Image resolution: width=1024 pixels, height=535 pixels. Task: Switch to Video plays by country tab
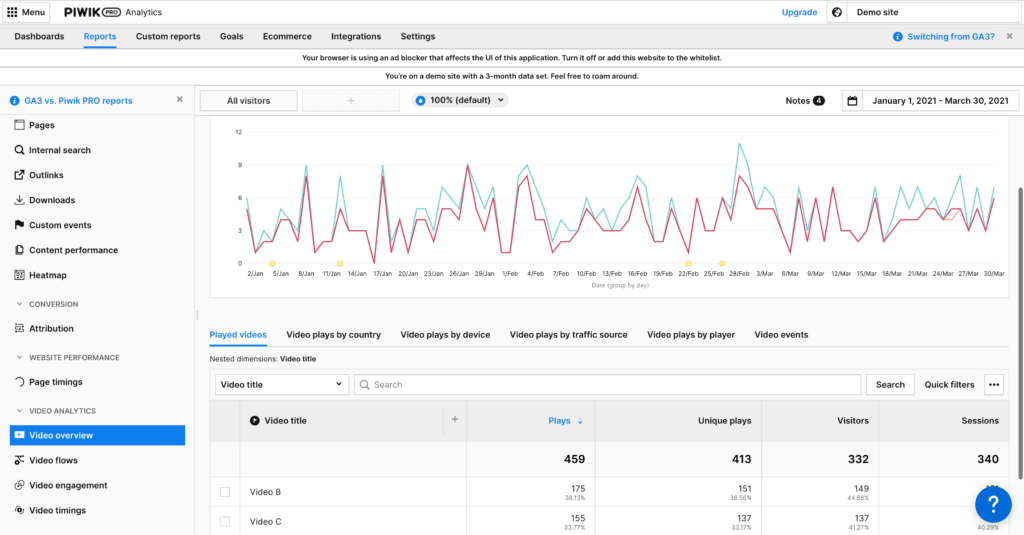pos(333,334)
